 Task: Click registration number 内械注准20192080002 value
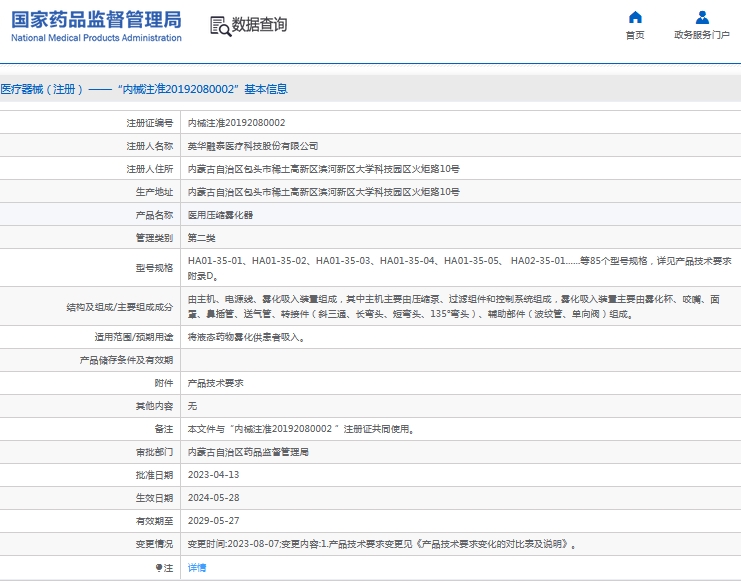[237, 123]
